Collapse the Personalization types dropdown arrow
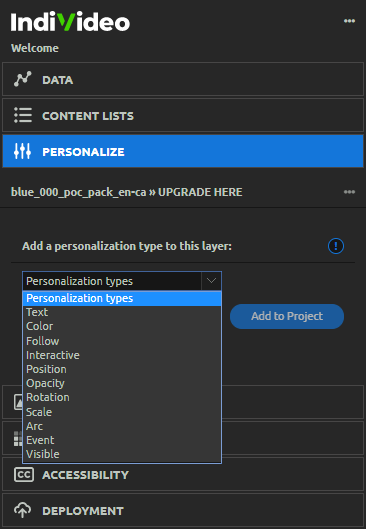Screen dimensions: 366x529 tap(212, 281)
